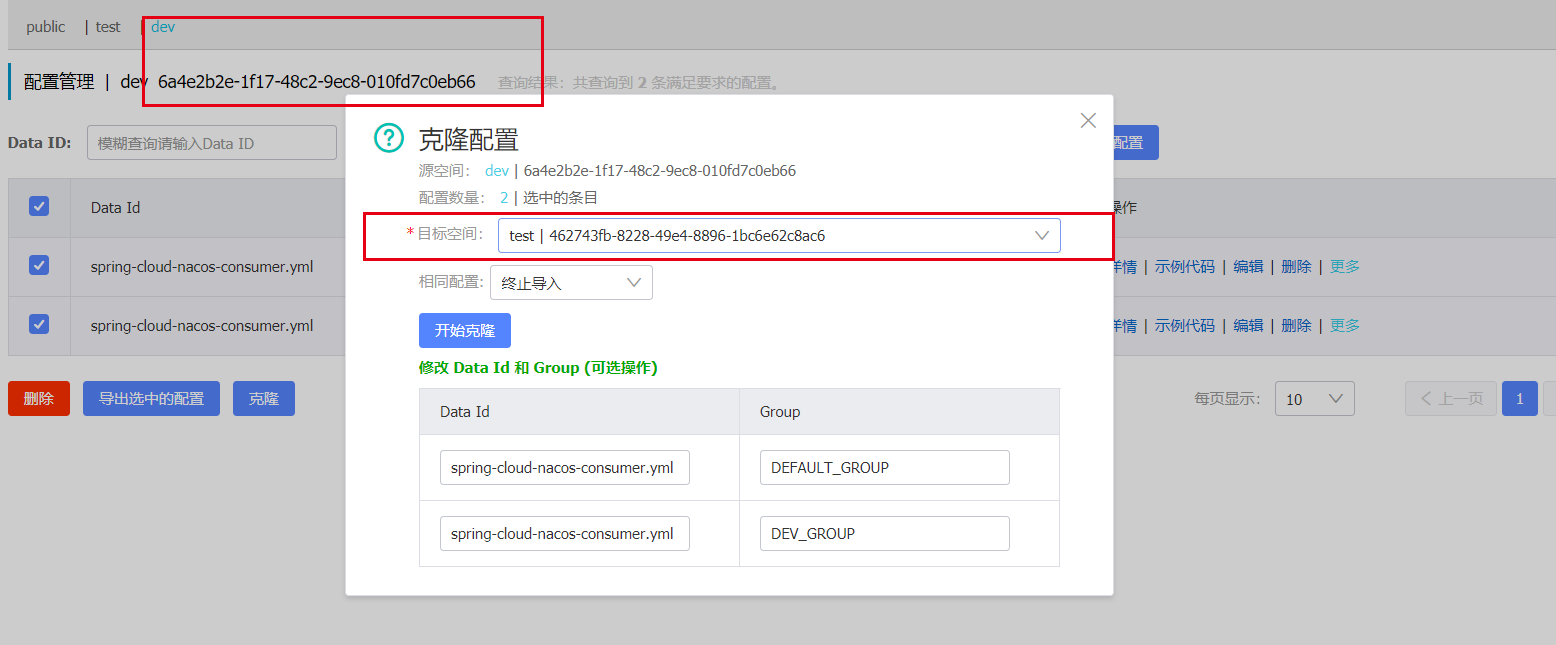The image size is (1556, 645).
Task: Click the 修改 Data Id 和 Group (可选操作) heading
Action: 538,368
